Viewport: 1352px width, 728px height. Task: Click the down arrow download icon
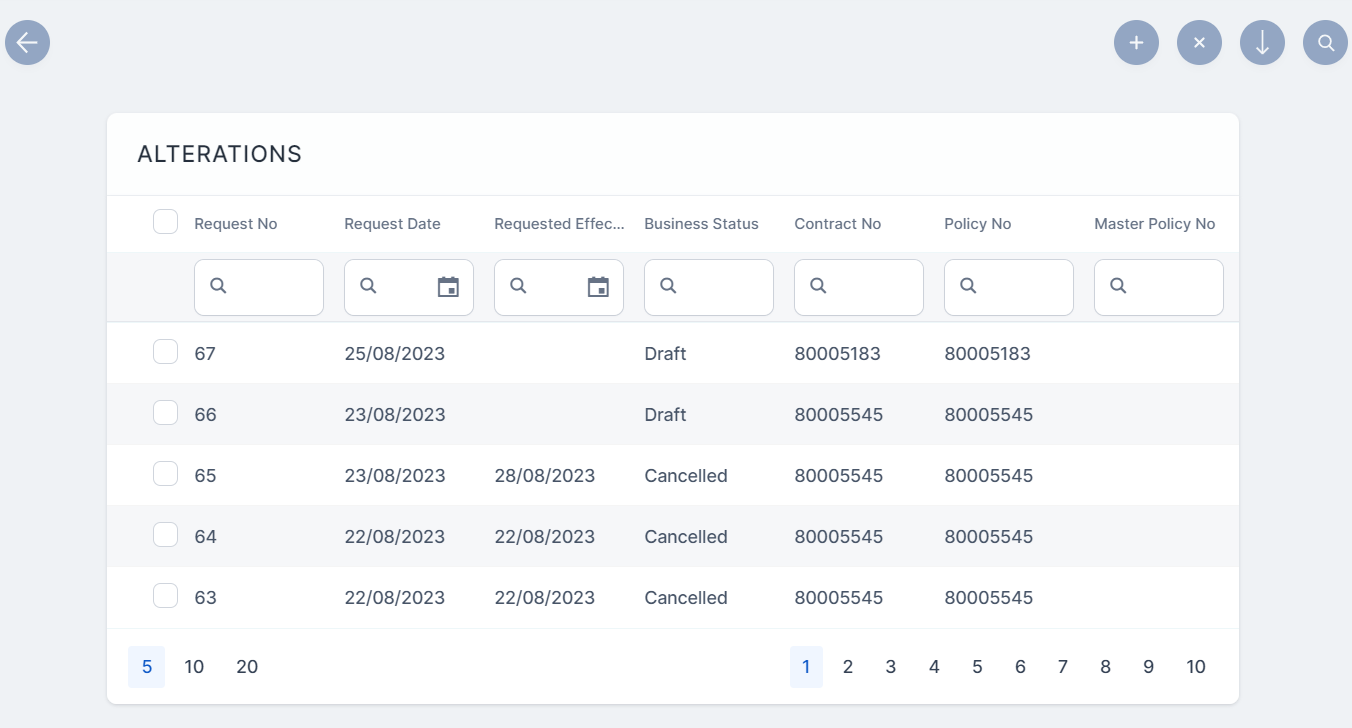click(x=1262, y=43)
